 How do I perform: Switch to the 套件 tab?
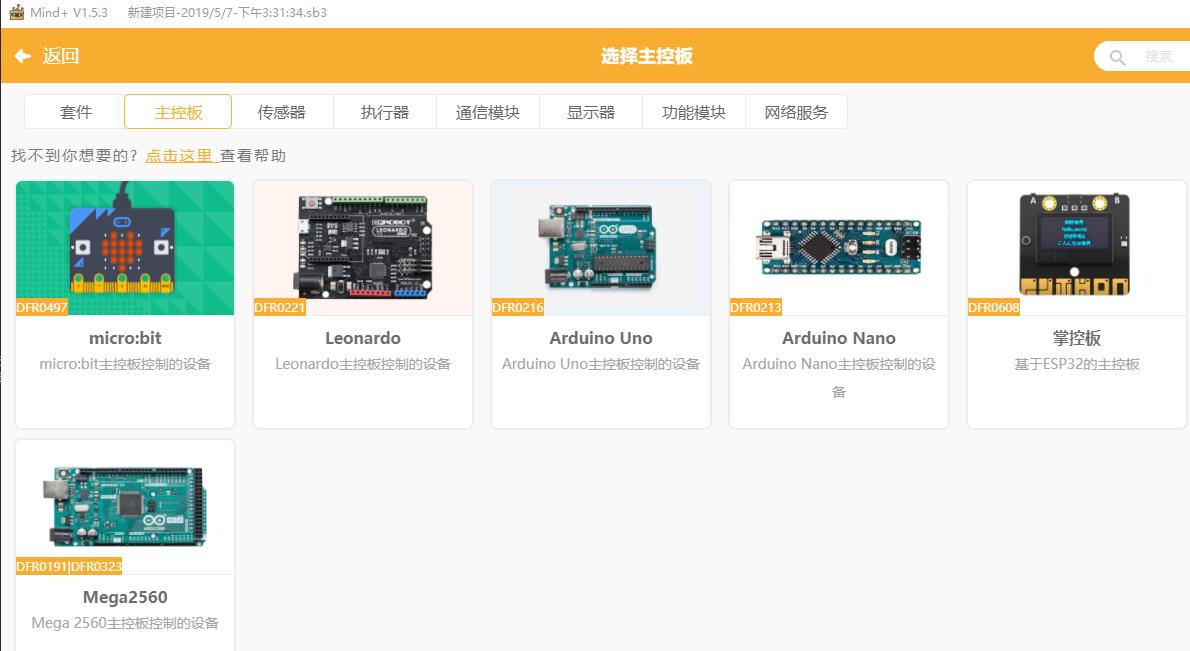click(75, 112)
